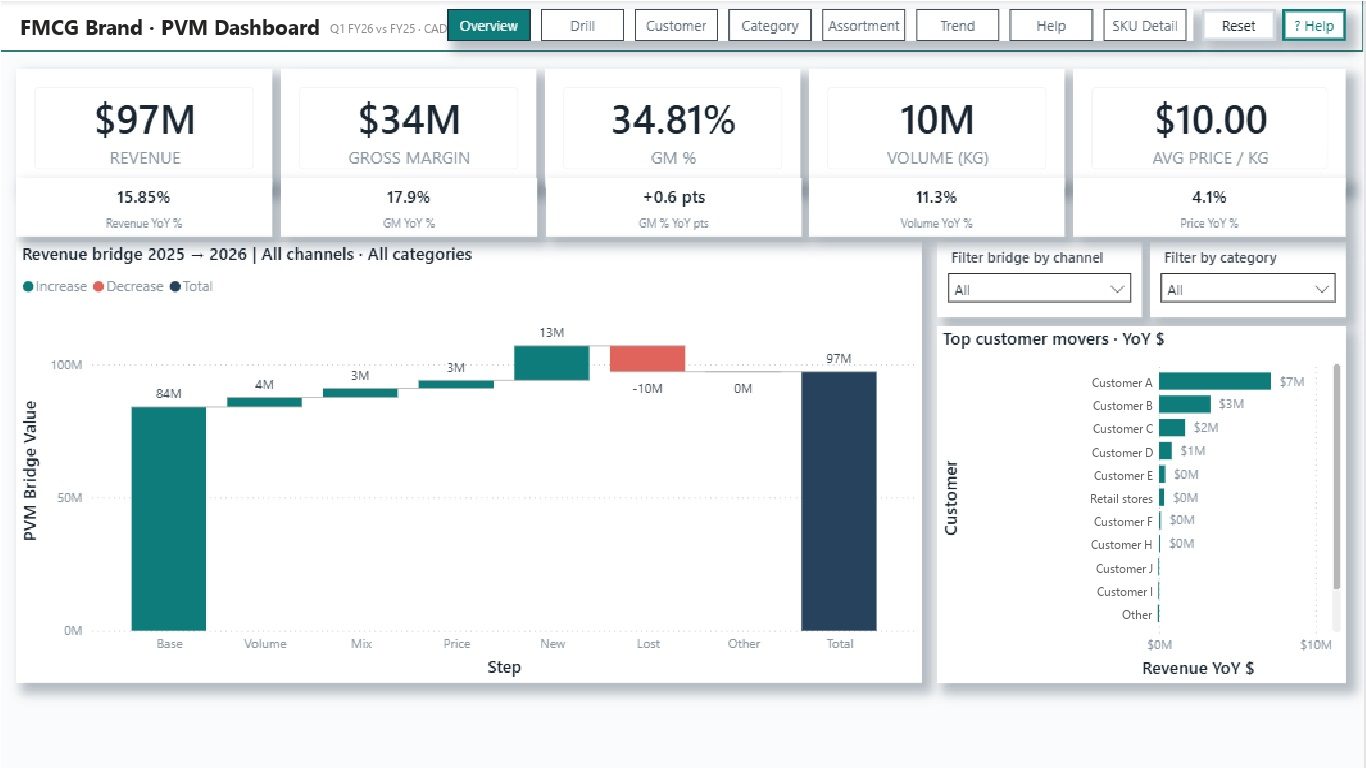Click the customer movers chart scrollbar
The width and height of the screenshot is (1366, 768).
1338,476
